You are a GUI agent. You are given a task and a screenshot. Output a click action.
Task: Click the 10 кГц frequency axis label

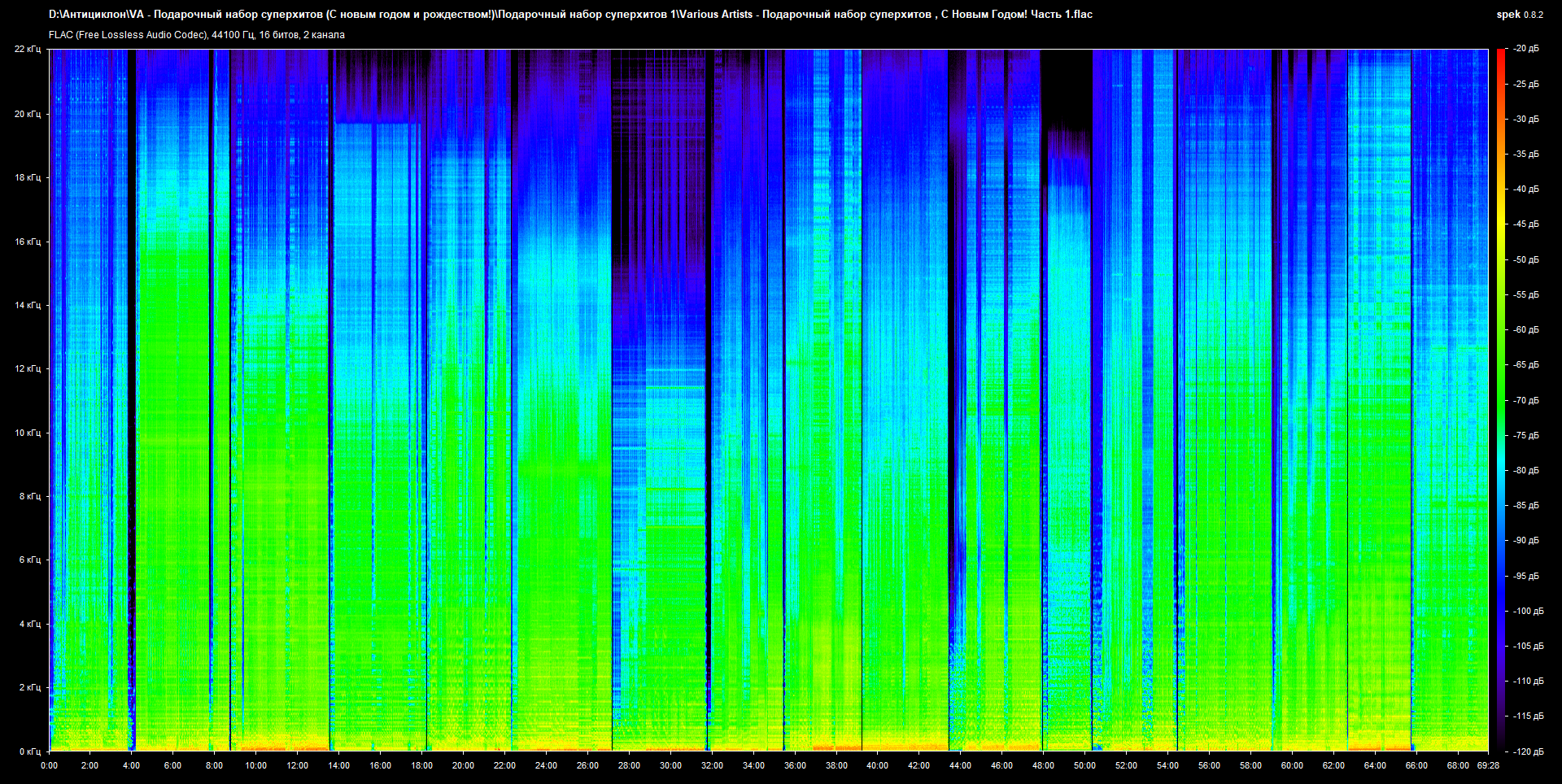tap(27, 433)
